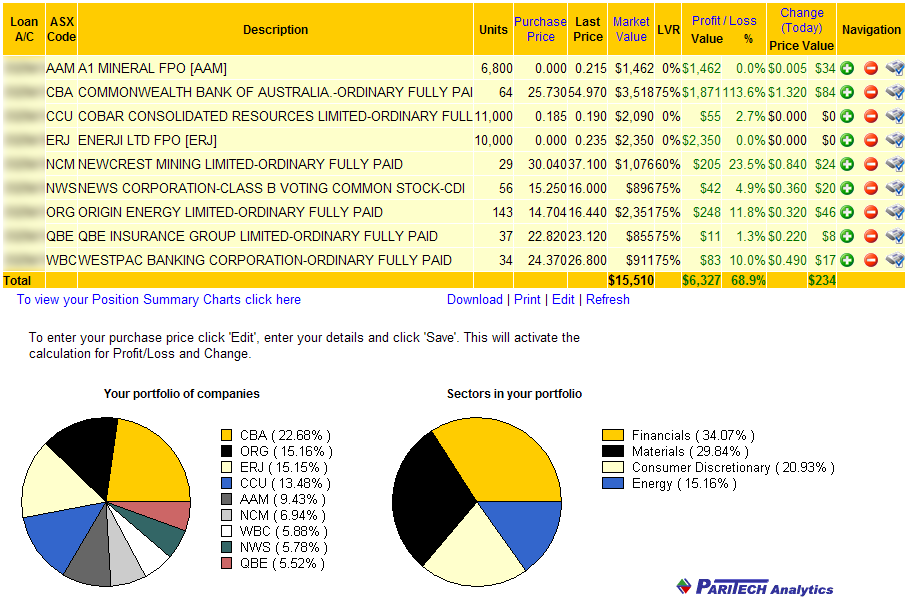The height and width of the screenshot is (599, 907).
Task: Click the total profit value $6,327
Action: click(x=701, y=280)
